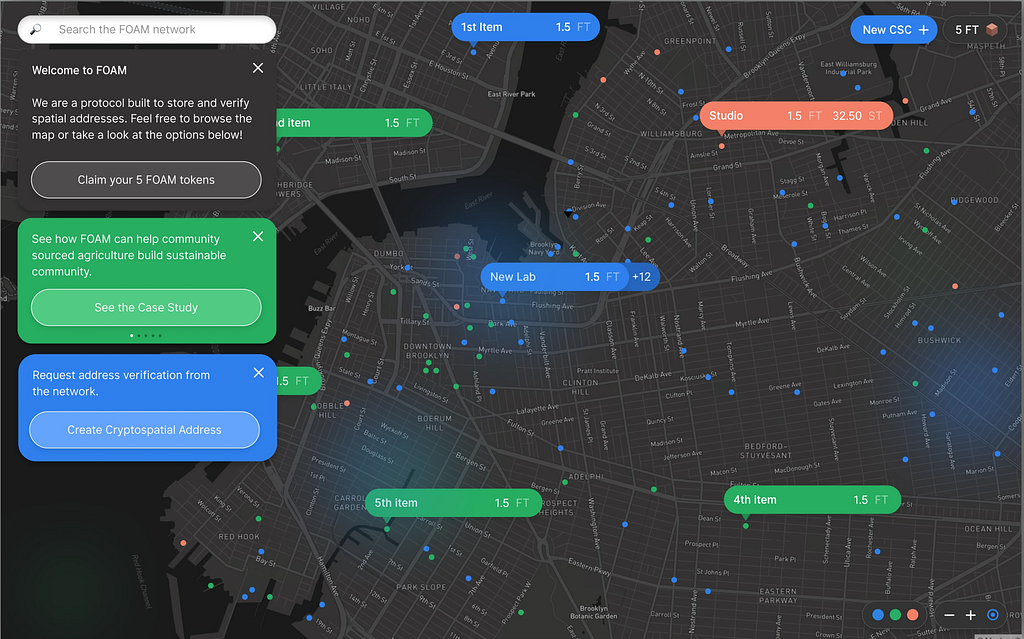Viewport: 1024px width, 639px height.
Task: Toggle the green marker filter dot
Action: pos(895,615)
